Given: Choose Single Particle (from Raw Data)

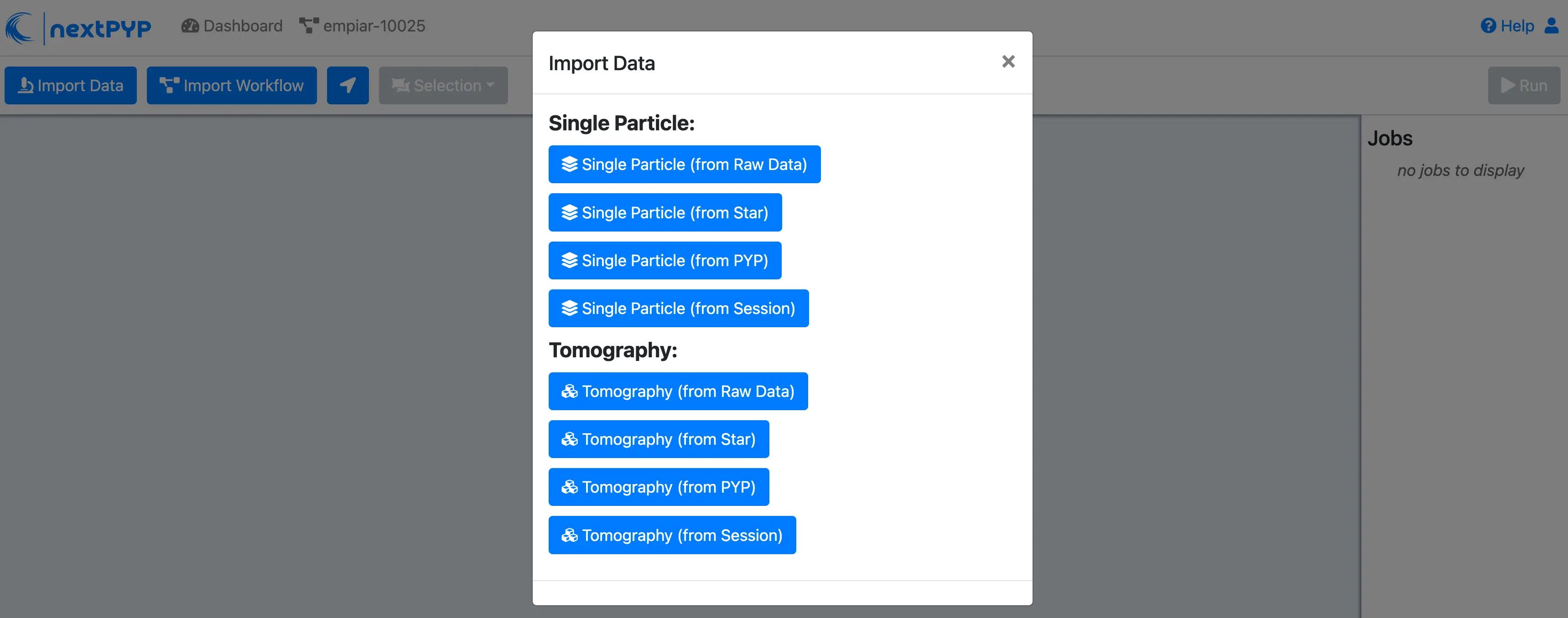Looking at the screenshot, I should 684,164.
